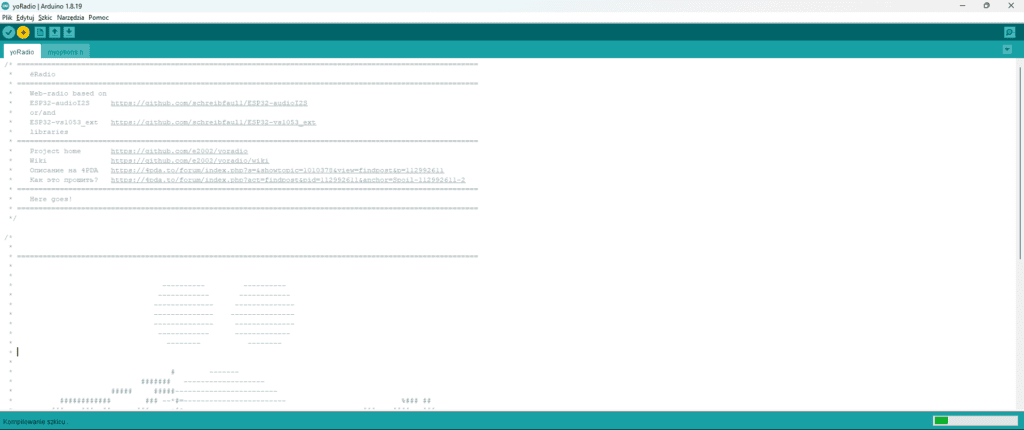Image resolution: width=1024 pixels, height=430 pixels.
Task: Create a new sketch with New icon
Action: (40, 32)
